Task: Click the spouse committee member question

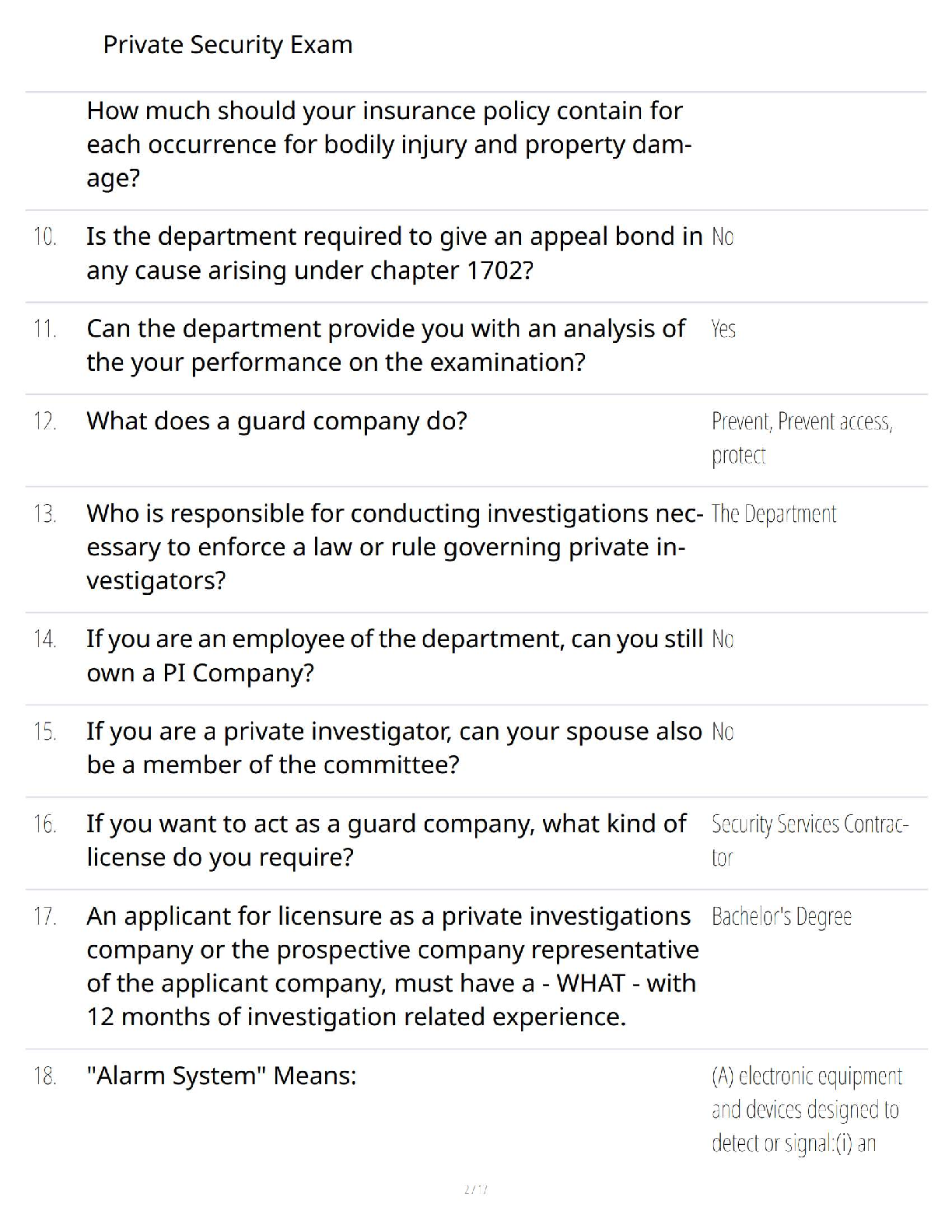Action: [x=394, y=748]
